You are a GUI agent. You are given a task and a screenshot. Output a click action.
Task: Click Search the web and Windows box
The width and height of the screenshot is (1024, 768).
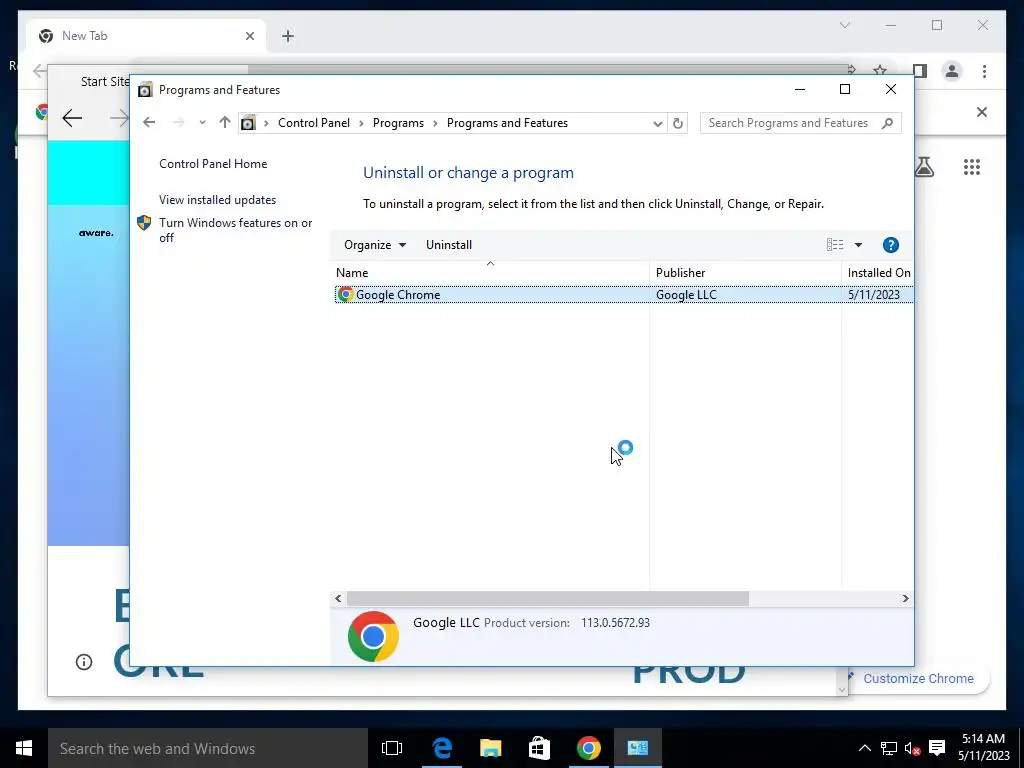coord(208,748)
